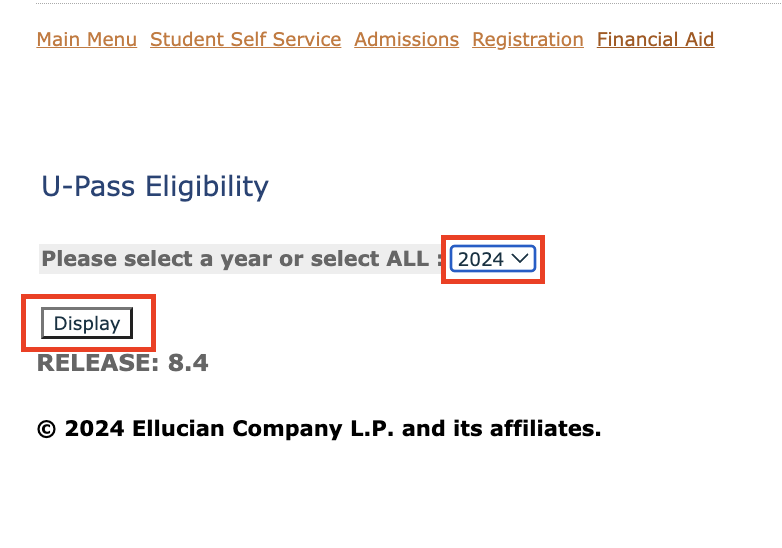Screen dimensions: 782x548
Task: Open the Main Menu link
Action: pos(86,40)
